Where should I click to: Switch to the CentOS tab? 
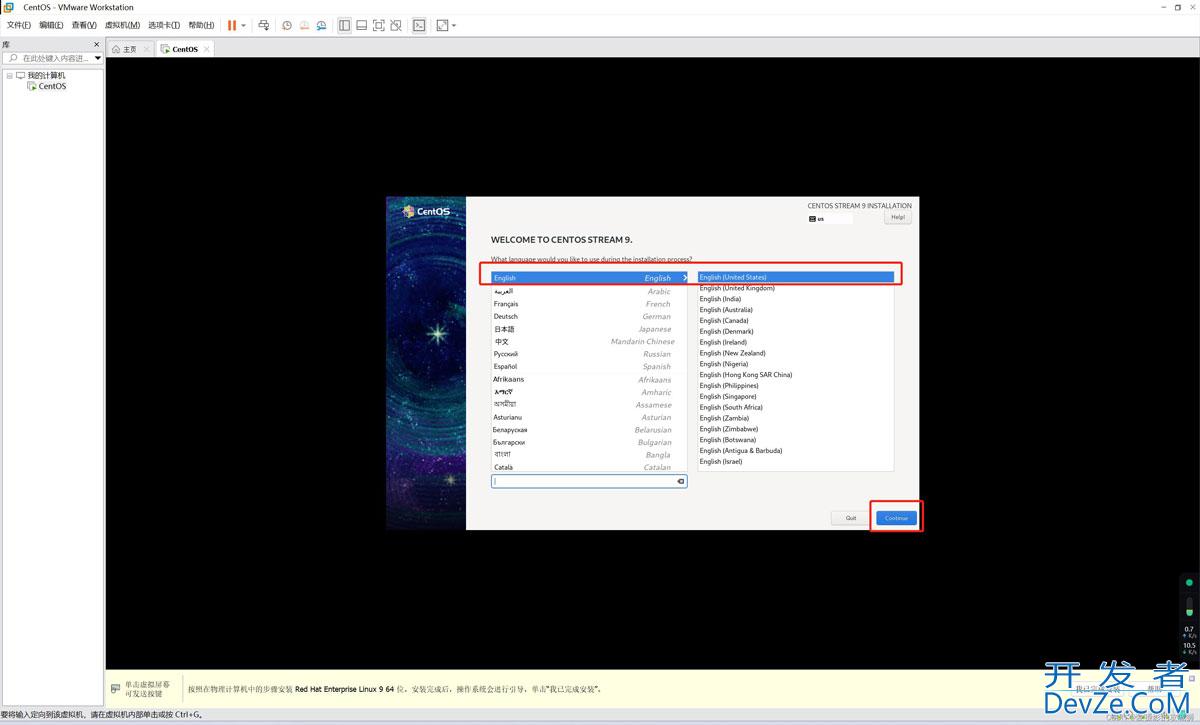[x=185, y=49]
